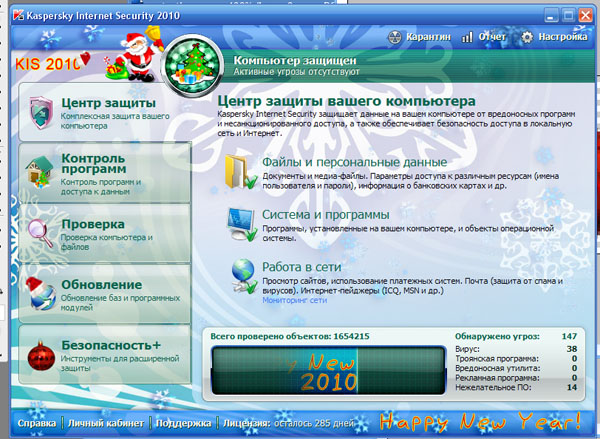600x439 pixels.
Task: Maximize the Kaspersky window
Action: pos(568,15)
